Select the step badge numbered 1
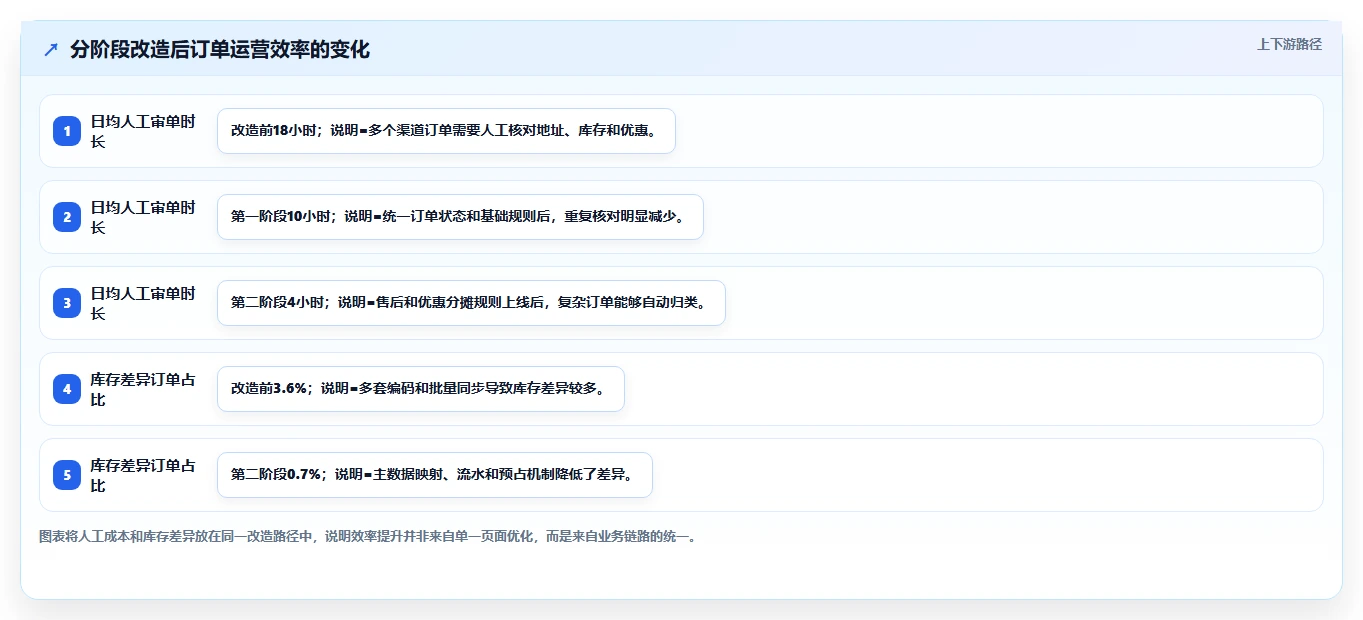 click(x=67, y=131)
